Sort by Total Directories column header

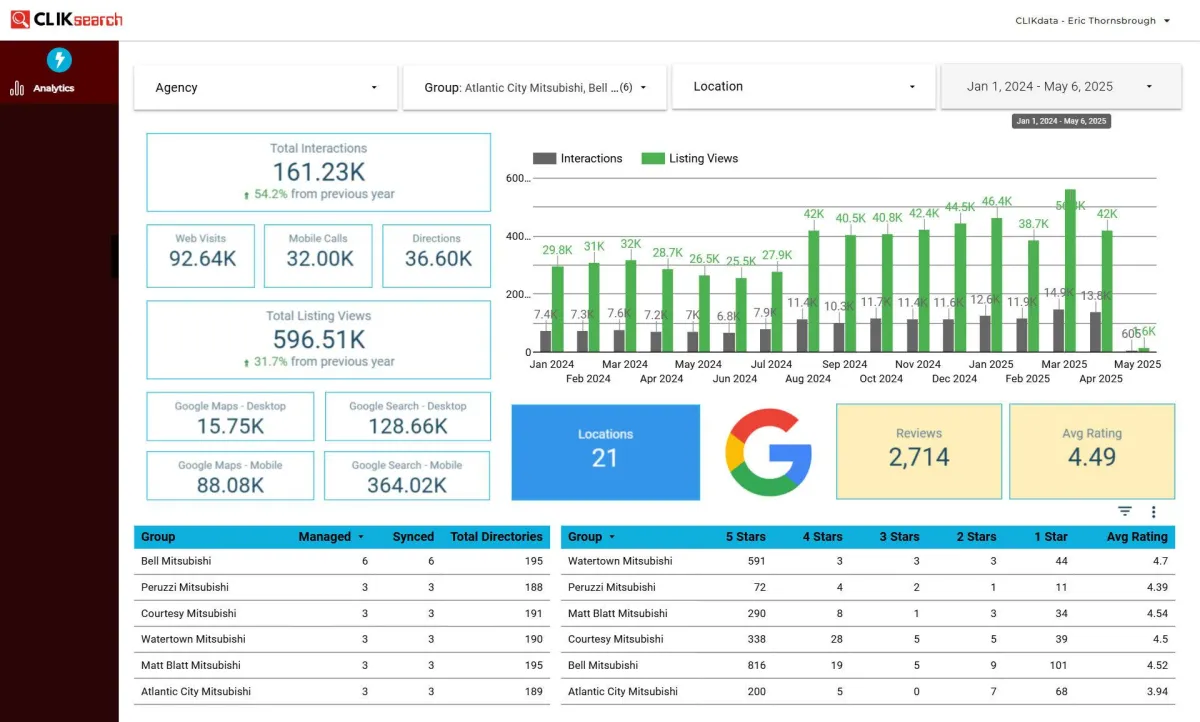(496, 537)
